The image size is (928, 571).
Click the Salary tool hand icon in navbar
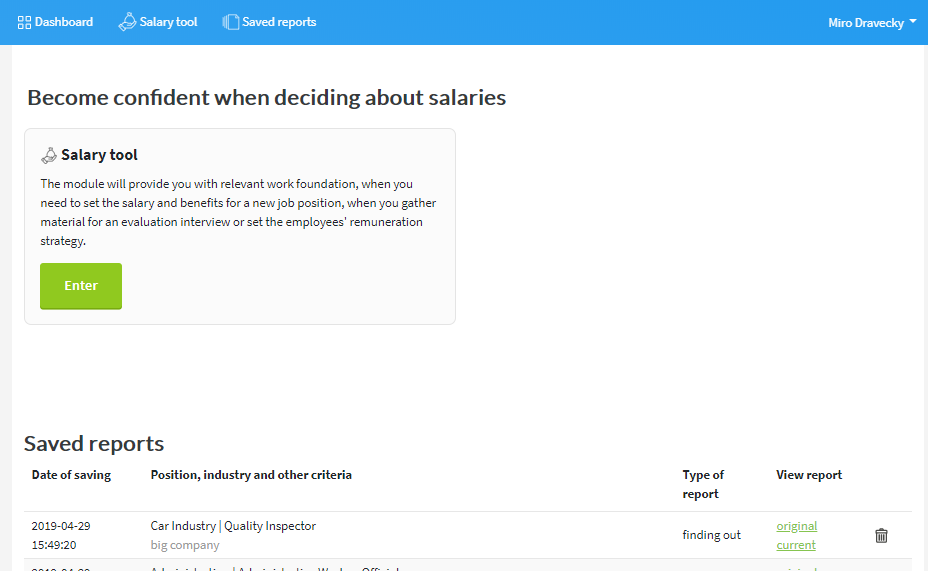tap(127, 22)
